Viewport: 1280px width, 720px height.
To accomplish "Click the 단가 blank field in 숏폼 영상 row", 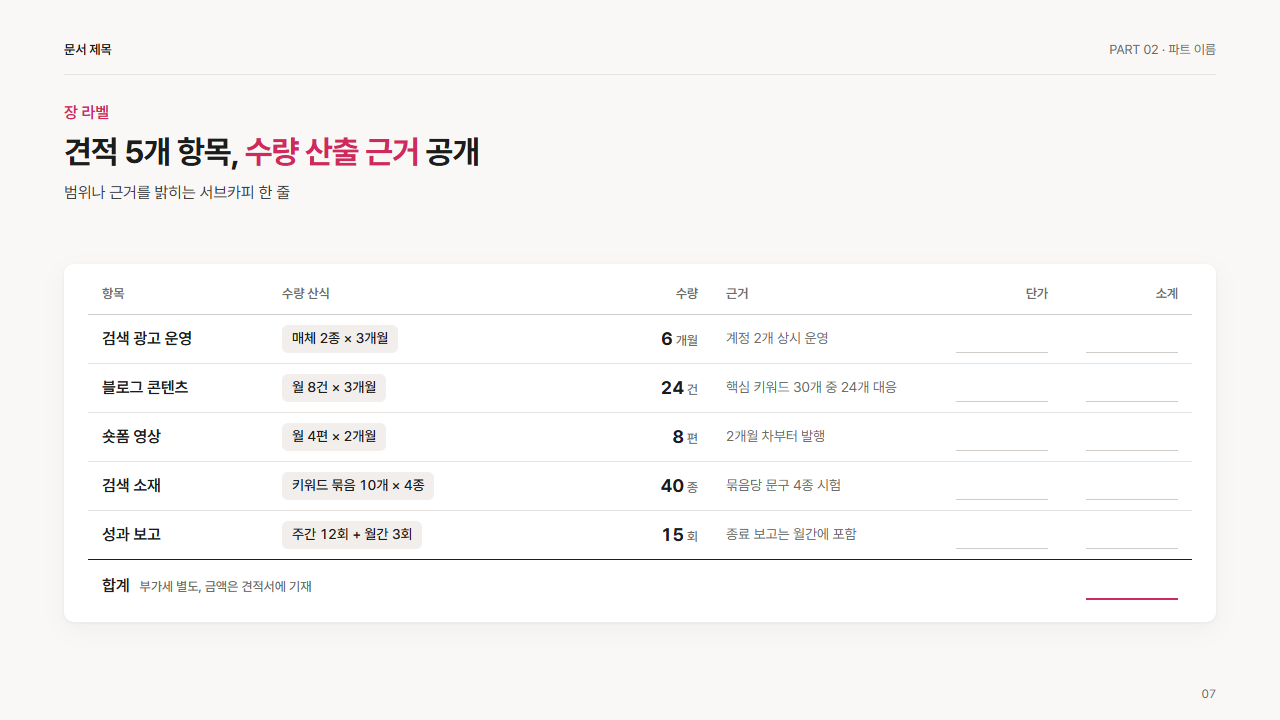I will [1002, 437].
